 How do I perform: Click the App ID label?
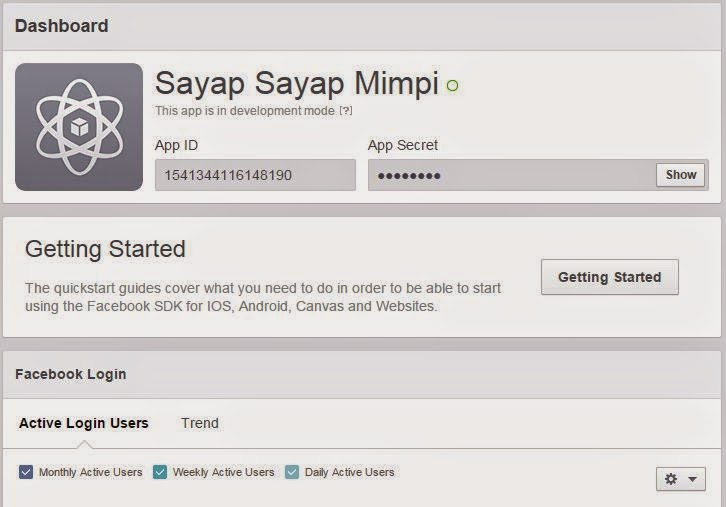pos(176,145)
